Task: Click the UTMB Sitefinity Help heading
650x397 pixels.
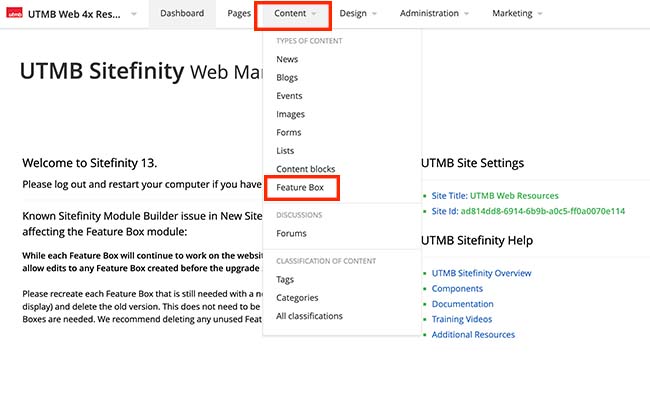Action: coord(477,241)
